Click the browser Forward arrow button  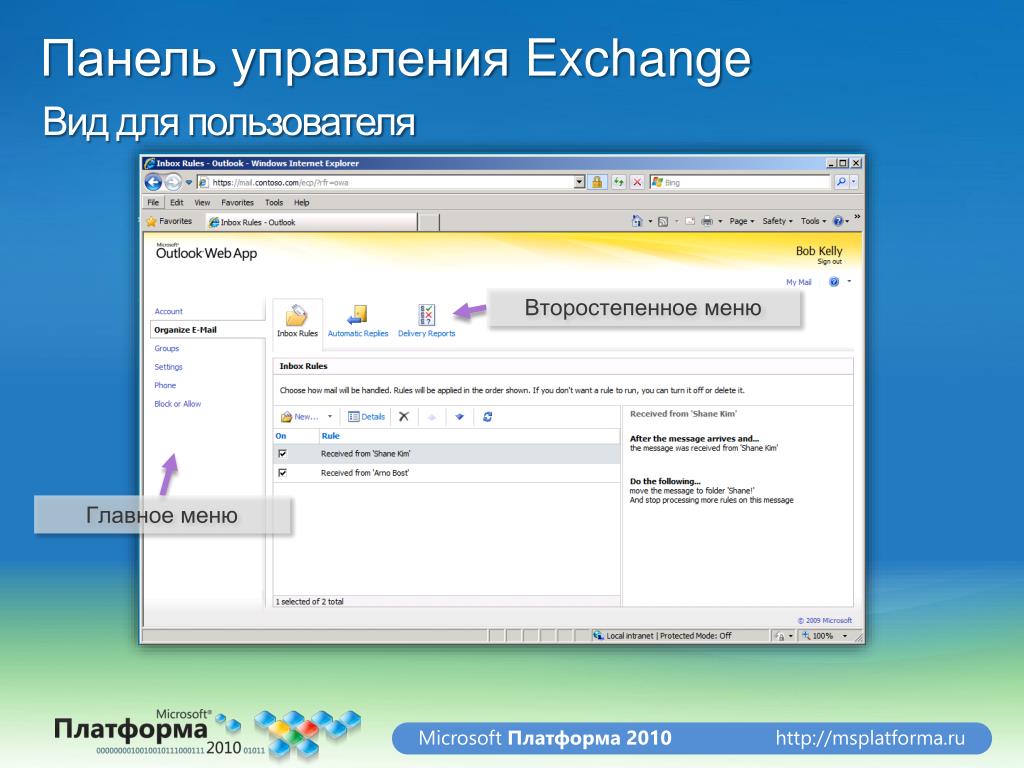[x=172, y=182]
